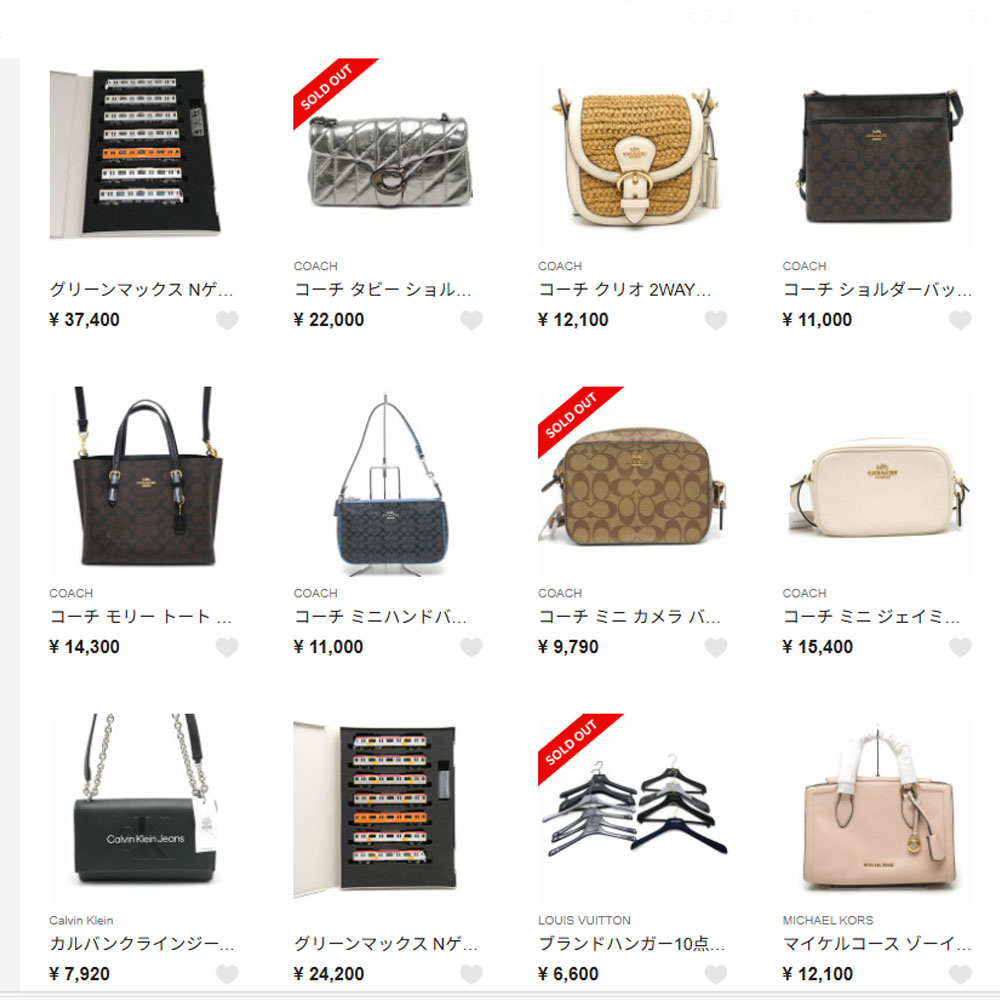Add ¥15,400 Coach mini Jamie bag to favorites
The height and width of the screenshot is (1000, 1000).
pyautogui.click(x=960, y=647)
